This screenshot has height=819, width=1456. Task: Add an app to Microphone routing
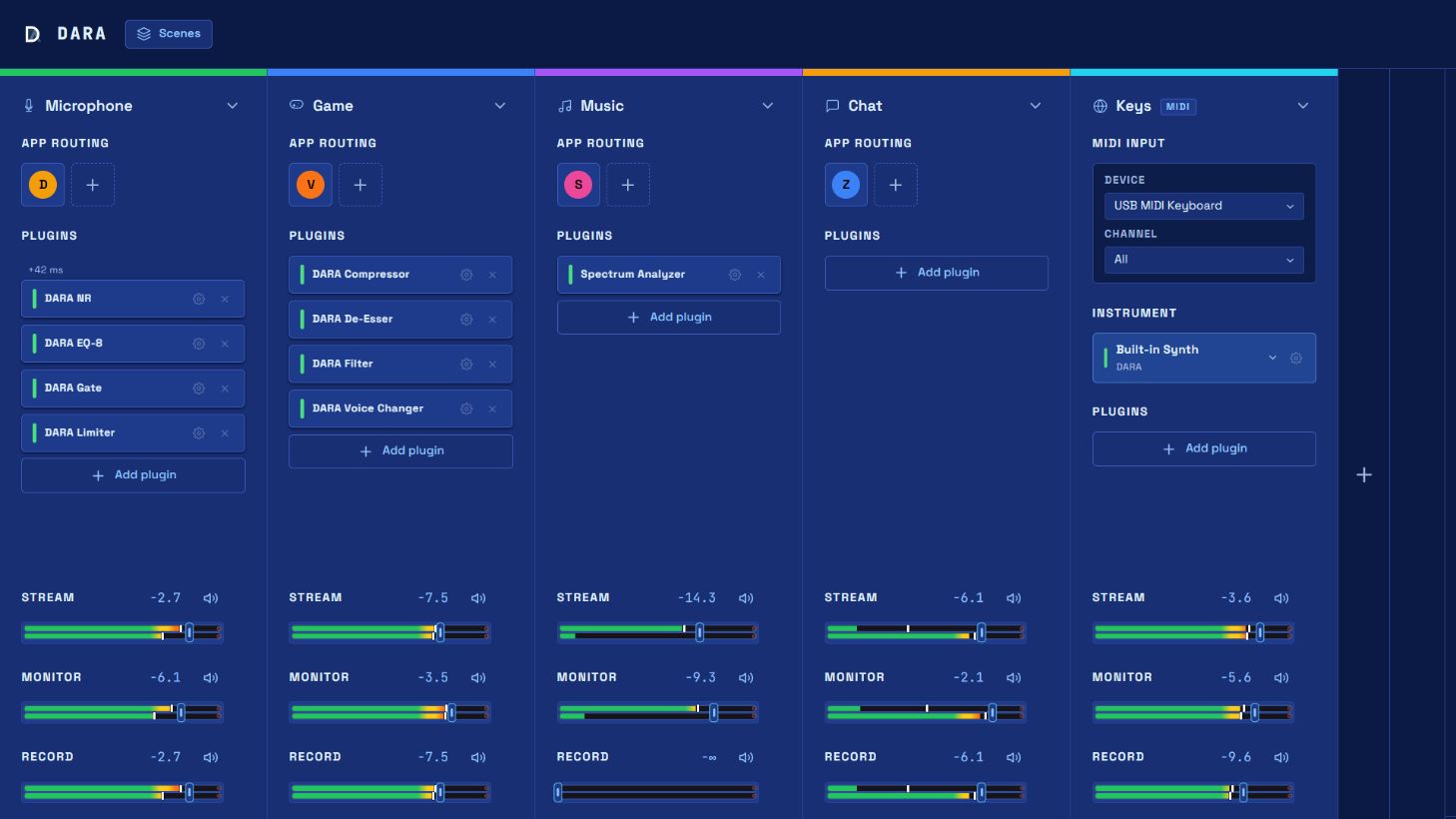(x=93, y=185)
